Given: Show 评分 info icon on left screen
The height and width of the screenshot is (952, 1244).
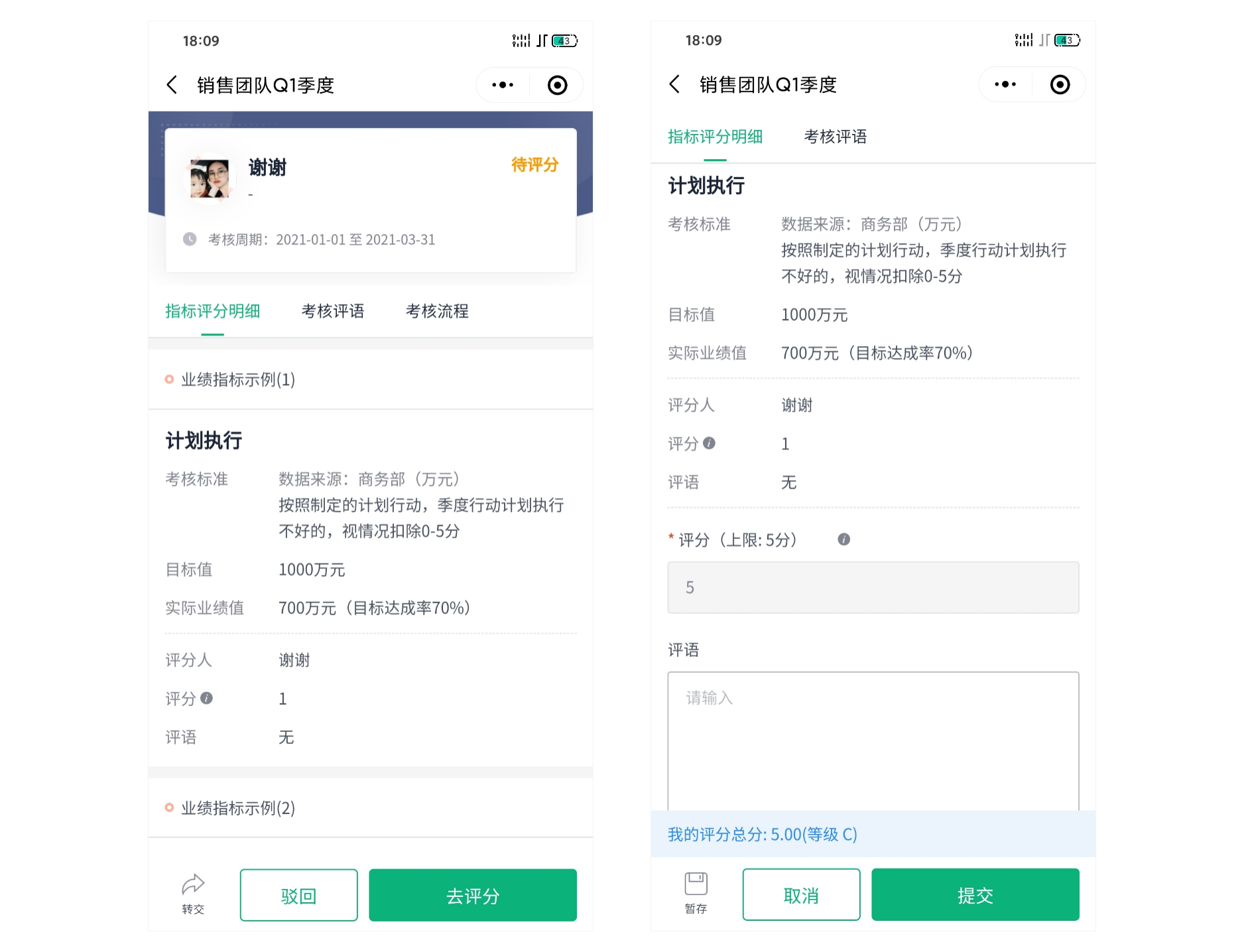Looking at the screenshot, I should tap(206, 697).
